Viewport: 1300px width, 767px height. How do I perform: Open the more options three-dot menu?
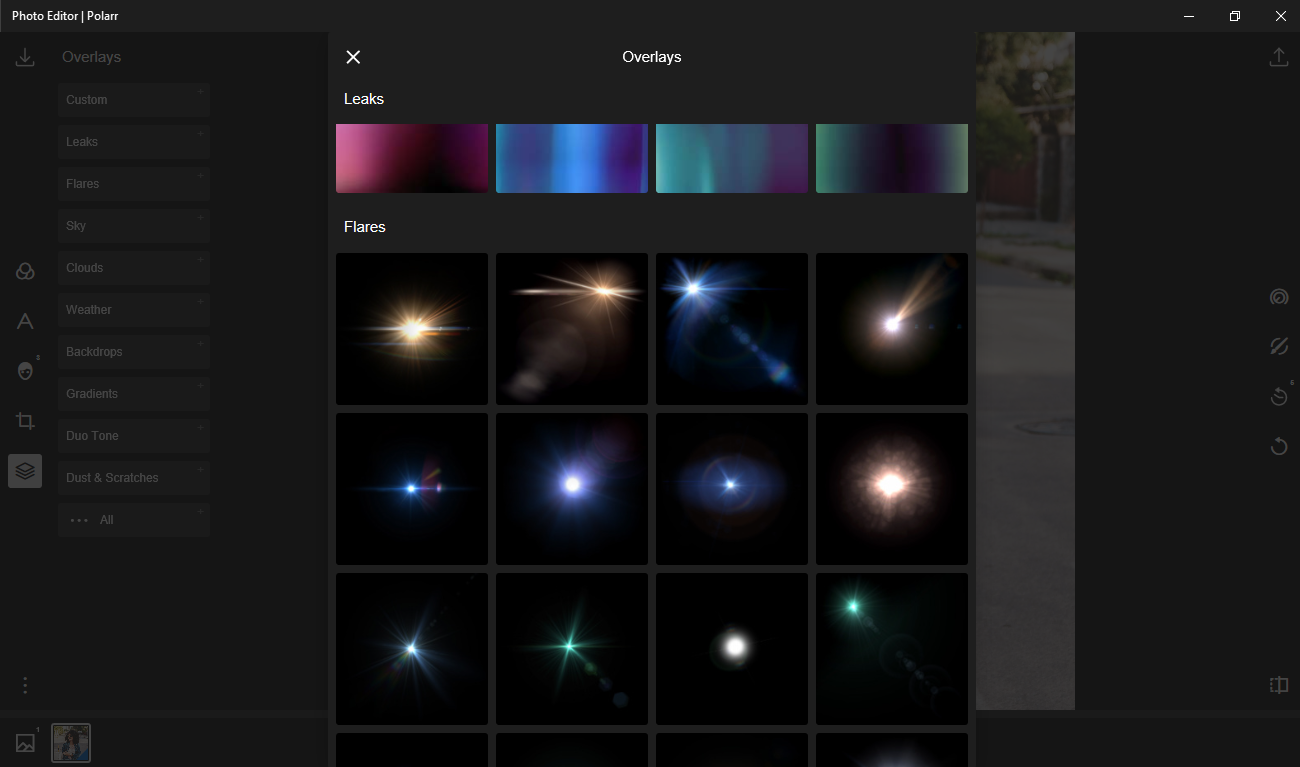pos(25,685)
